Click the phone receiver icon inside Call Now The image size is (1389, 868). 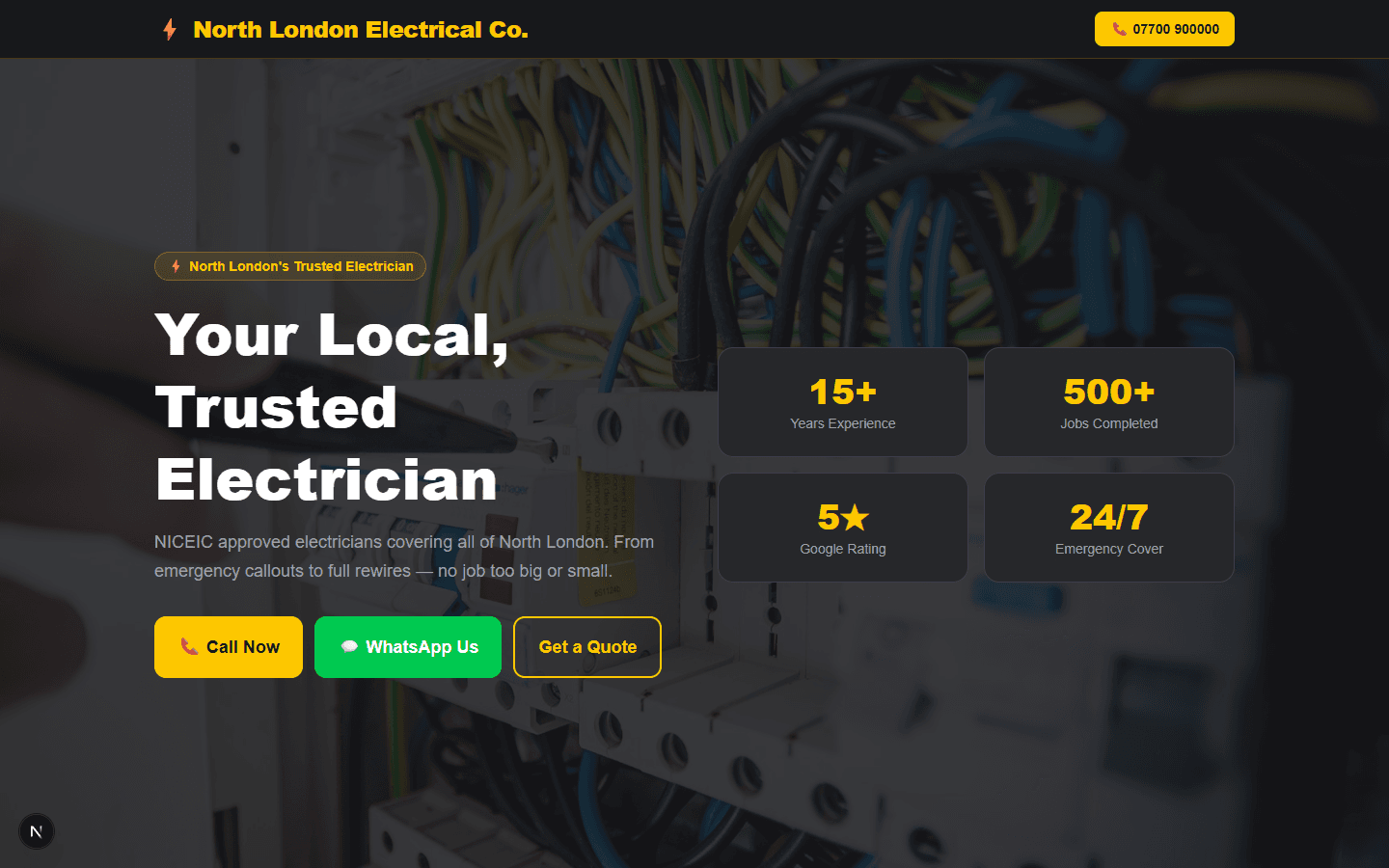point(190,647)
